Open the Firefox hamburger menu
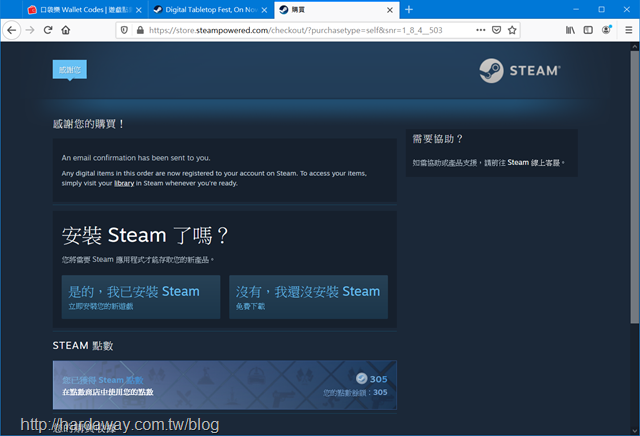Image resolution: width=640 pixels, height=436 pixels. [629, 30]
